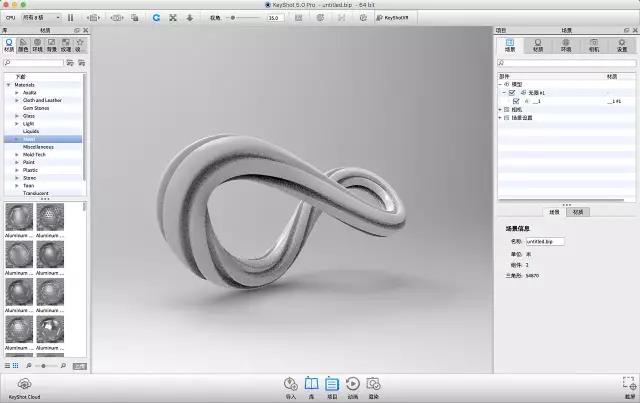
Task: Undock the library panel
Action: click(77, 30)
